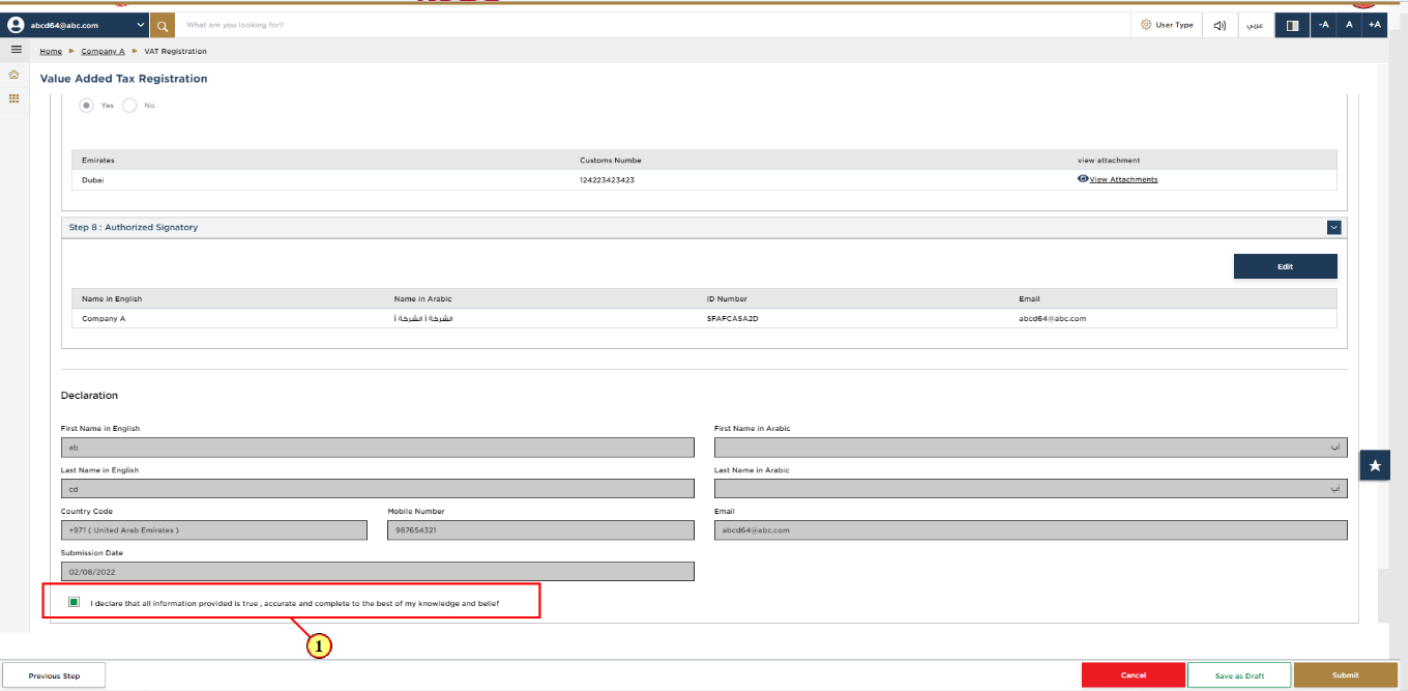This screenshot has height=691, width=1408.
Task: Click the Last Name in English field
Action: tap(378, 489)
